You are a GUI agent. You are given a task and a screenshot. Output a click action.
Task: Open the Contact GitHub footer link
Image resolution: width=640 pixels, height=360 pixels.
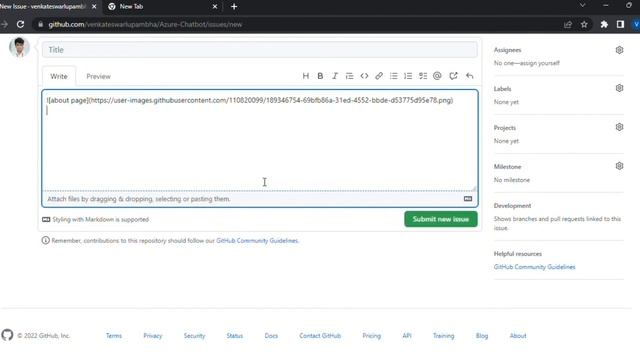(320, 336)
